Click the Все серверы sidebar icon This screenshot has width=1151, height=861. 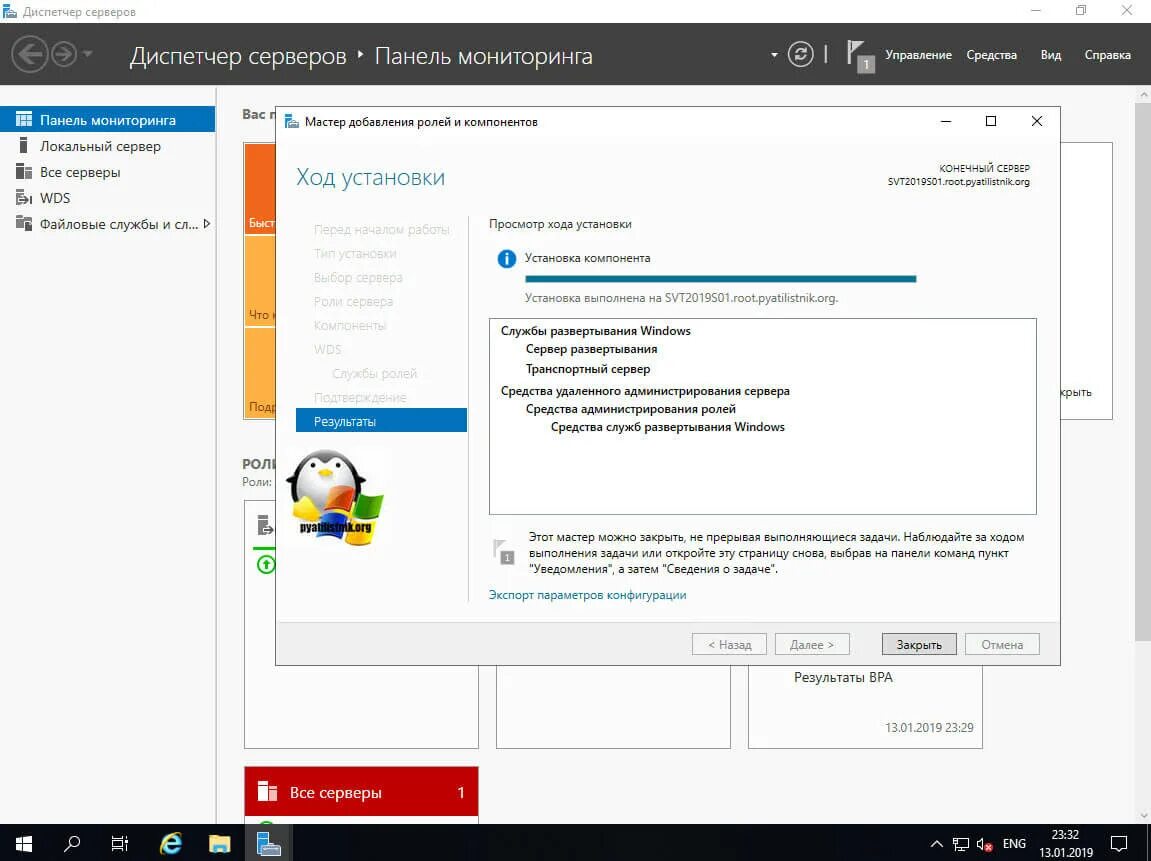[x=23, y=172]
